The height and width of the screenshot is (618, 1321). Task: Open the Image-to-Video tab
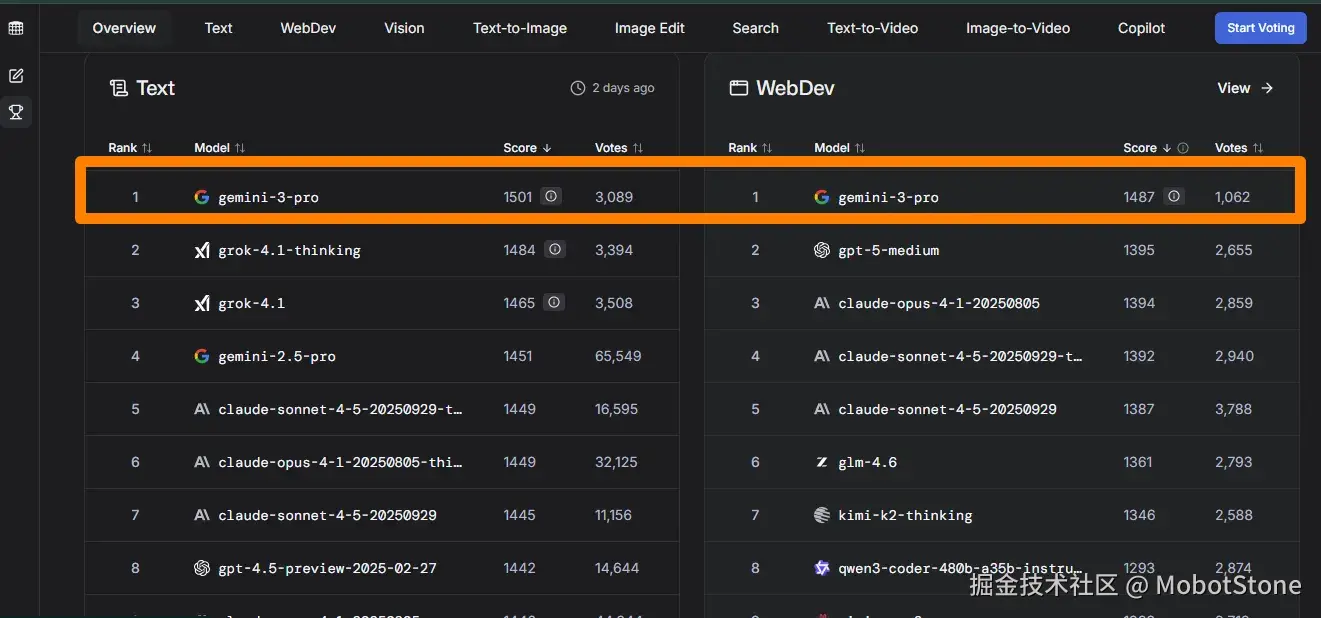tap(1018, 28)
